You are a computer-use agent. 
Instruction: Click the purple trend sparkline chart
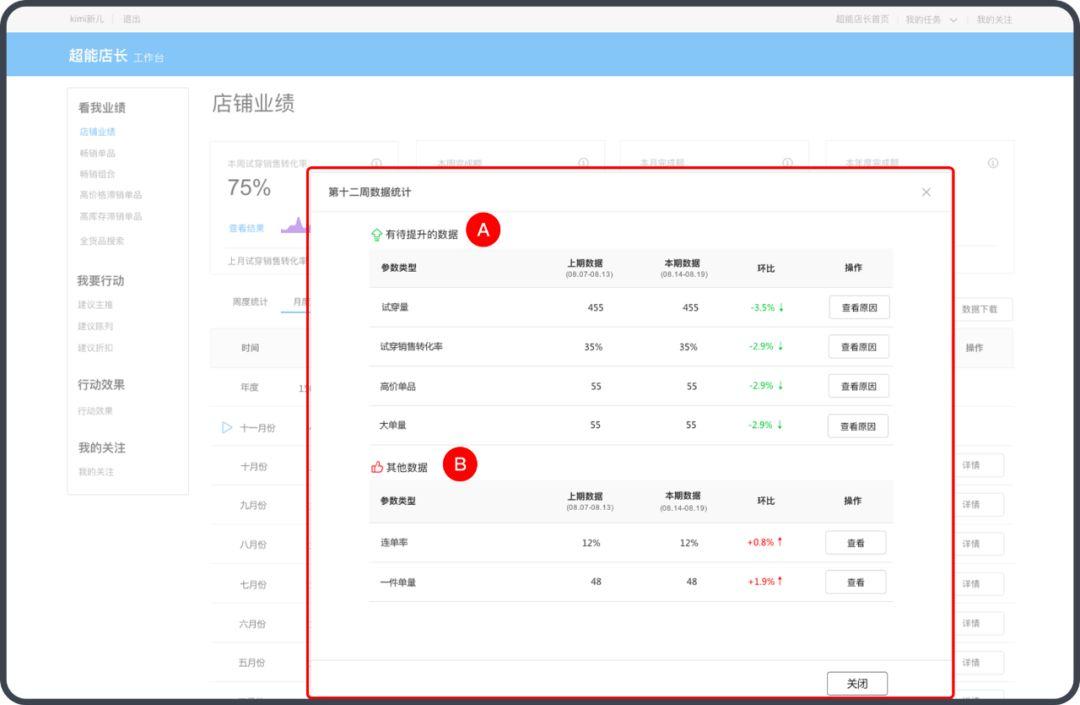pos(294,227)
